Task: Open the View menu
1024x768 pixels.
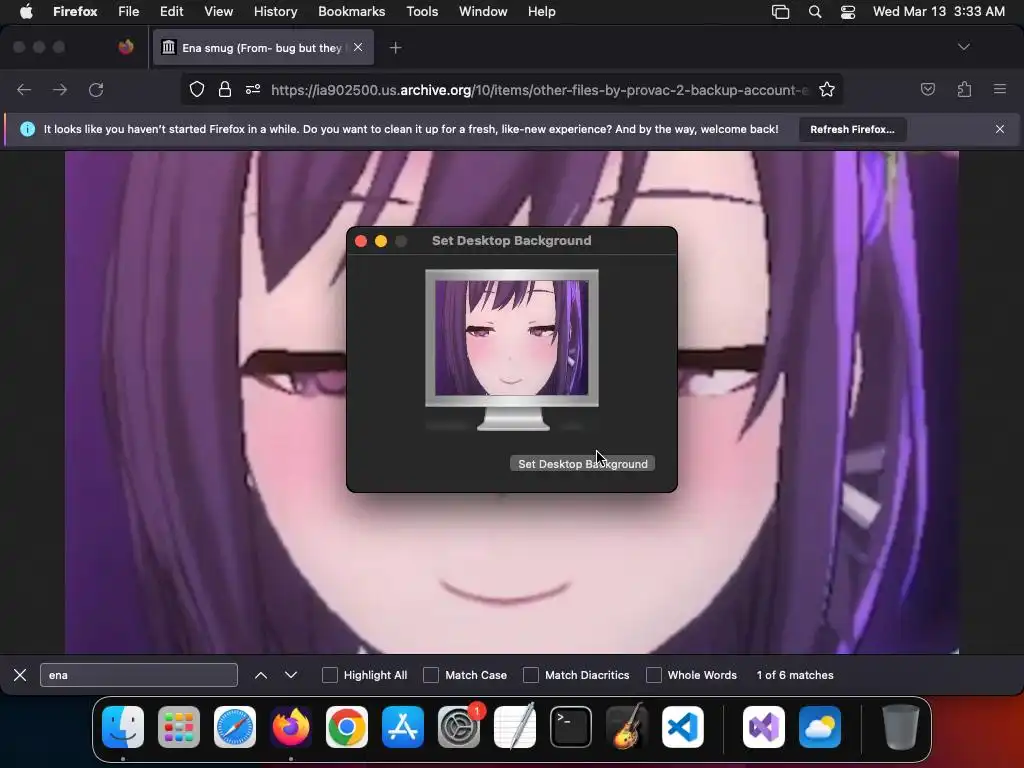Action: tap(219, 12)
